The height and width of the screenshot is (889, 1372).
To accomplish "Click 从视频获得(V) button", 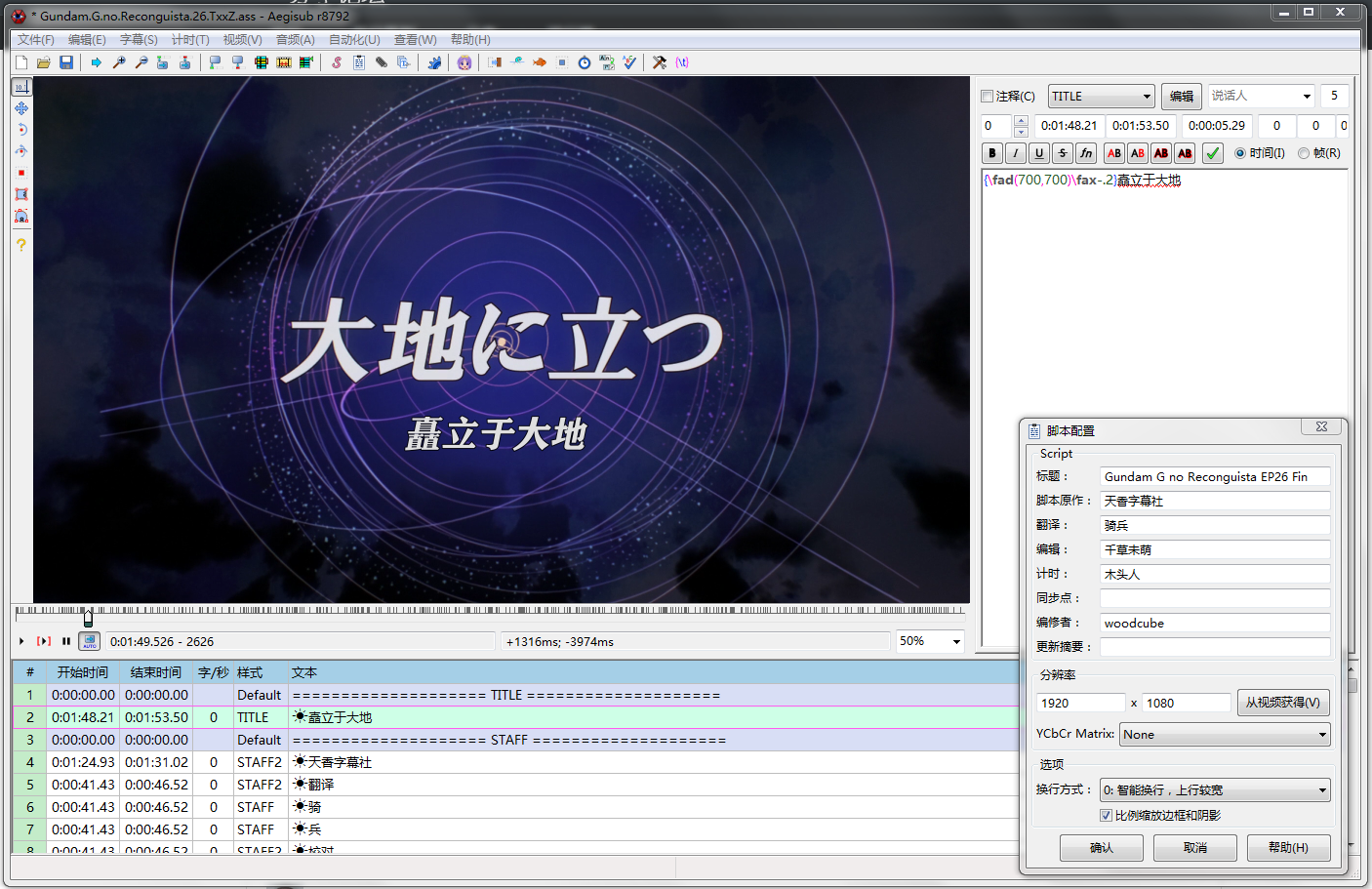I will click(x=1282, y=703).
